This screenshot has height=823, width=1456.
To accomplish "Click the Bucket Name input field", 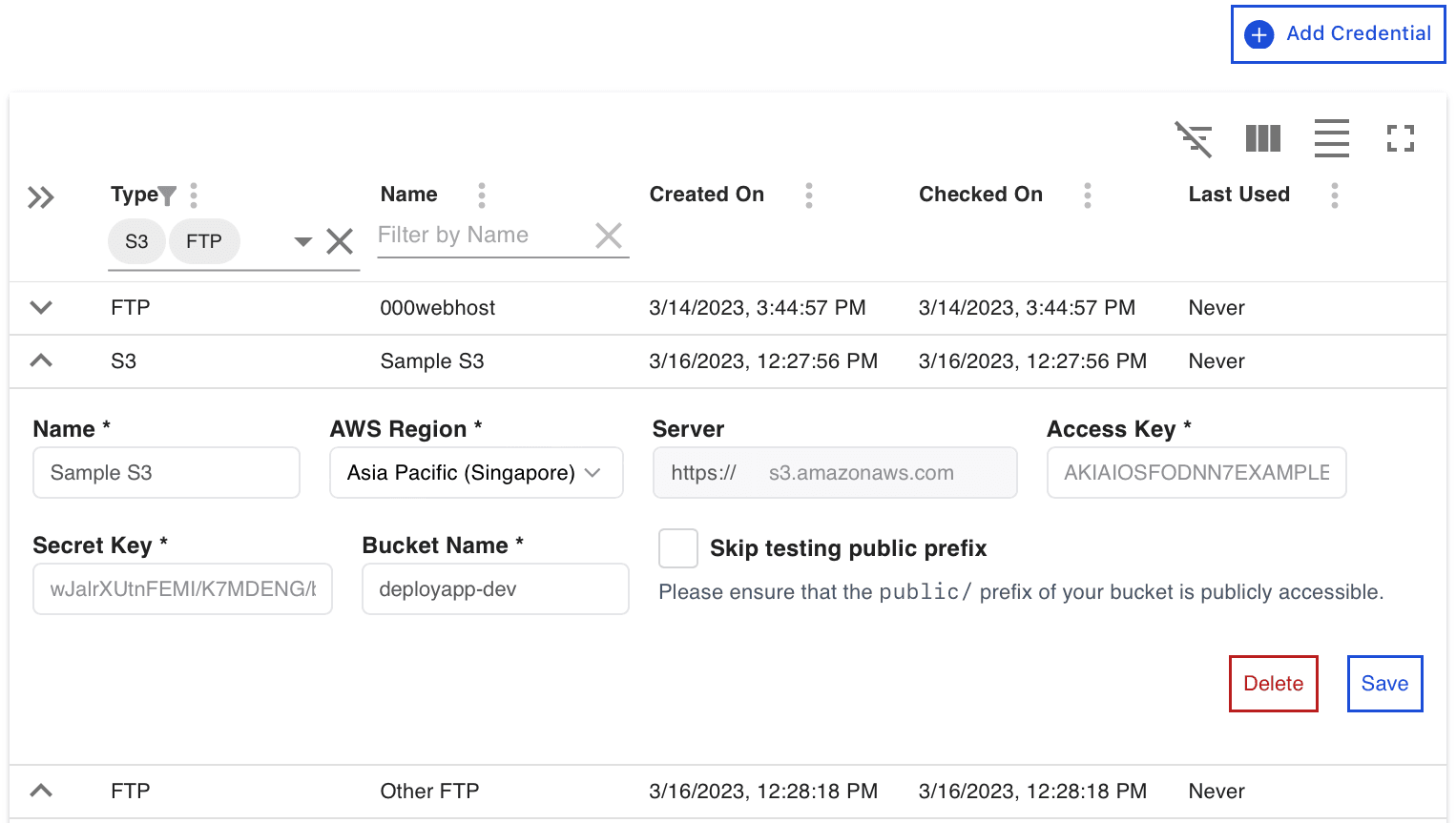I will coord(494,589).
